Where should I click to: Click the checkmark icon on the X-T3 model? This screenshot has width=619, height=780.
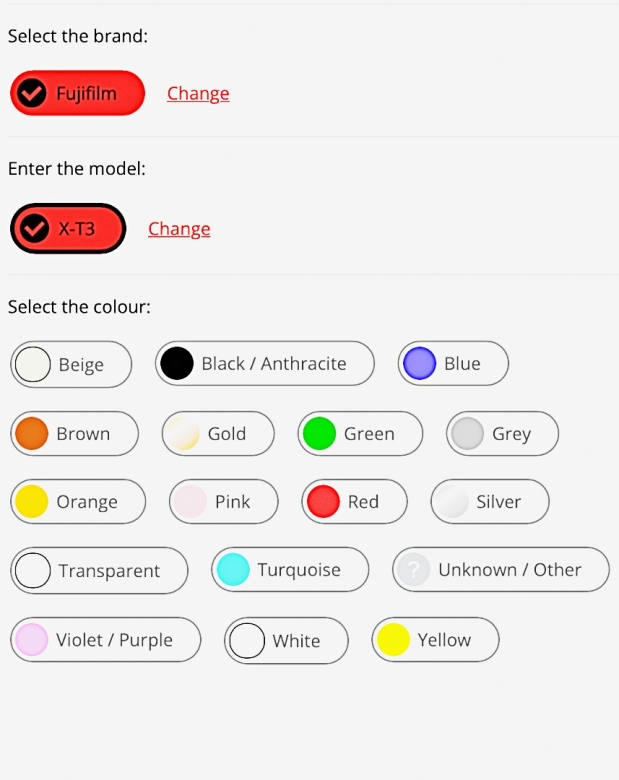point(34,228)
